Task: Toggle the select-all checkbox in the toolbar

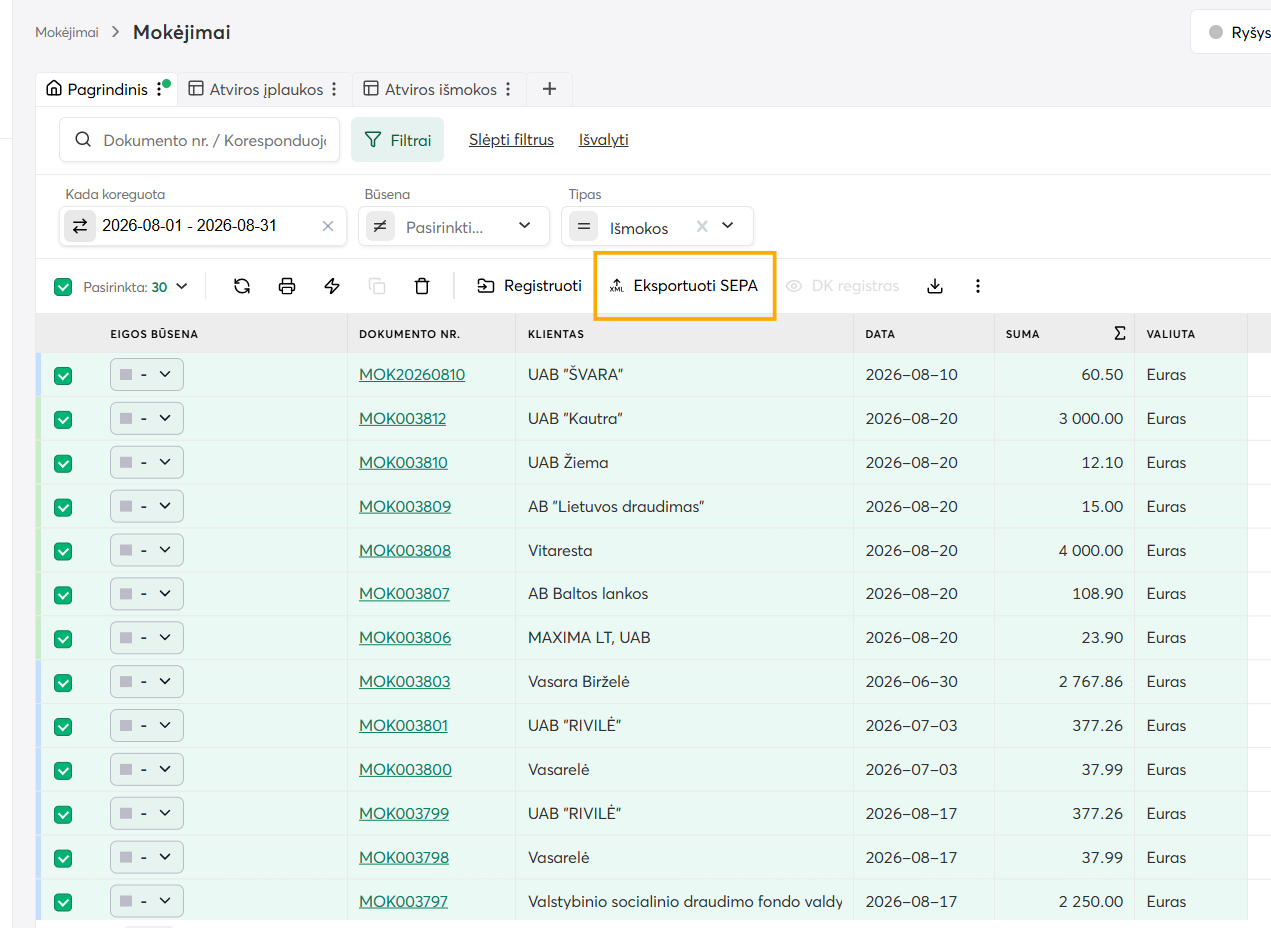Action: click(63, 287)
